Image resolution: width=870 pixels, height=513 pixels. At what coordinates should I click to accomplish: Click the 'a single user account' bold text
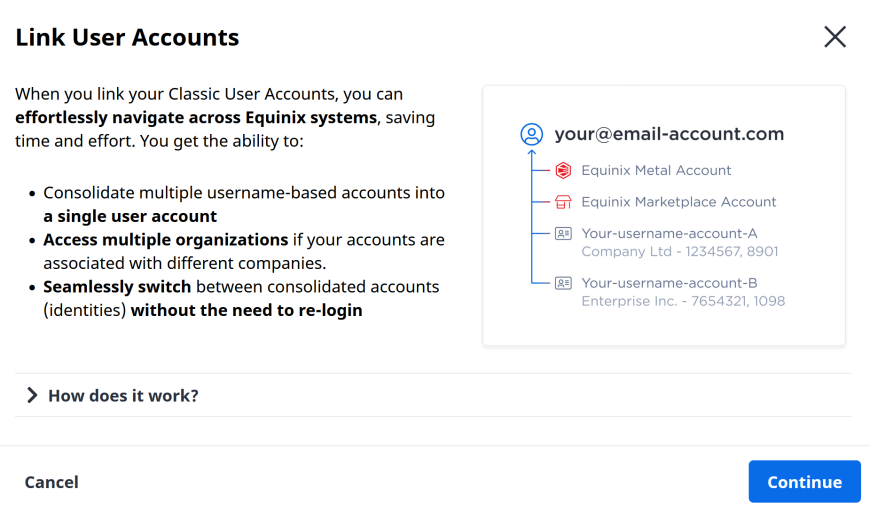click(130, 216)
